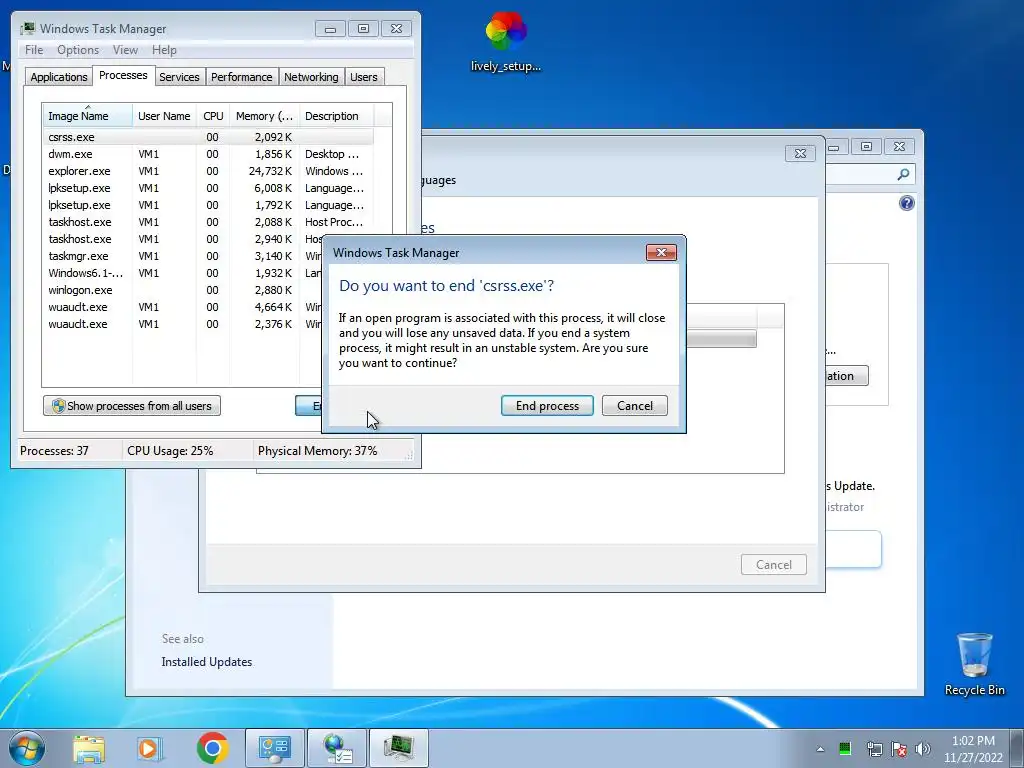
Task: Confirm with the End process button
Action: click(547, 406)
